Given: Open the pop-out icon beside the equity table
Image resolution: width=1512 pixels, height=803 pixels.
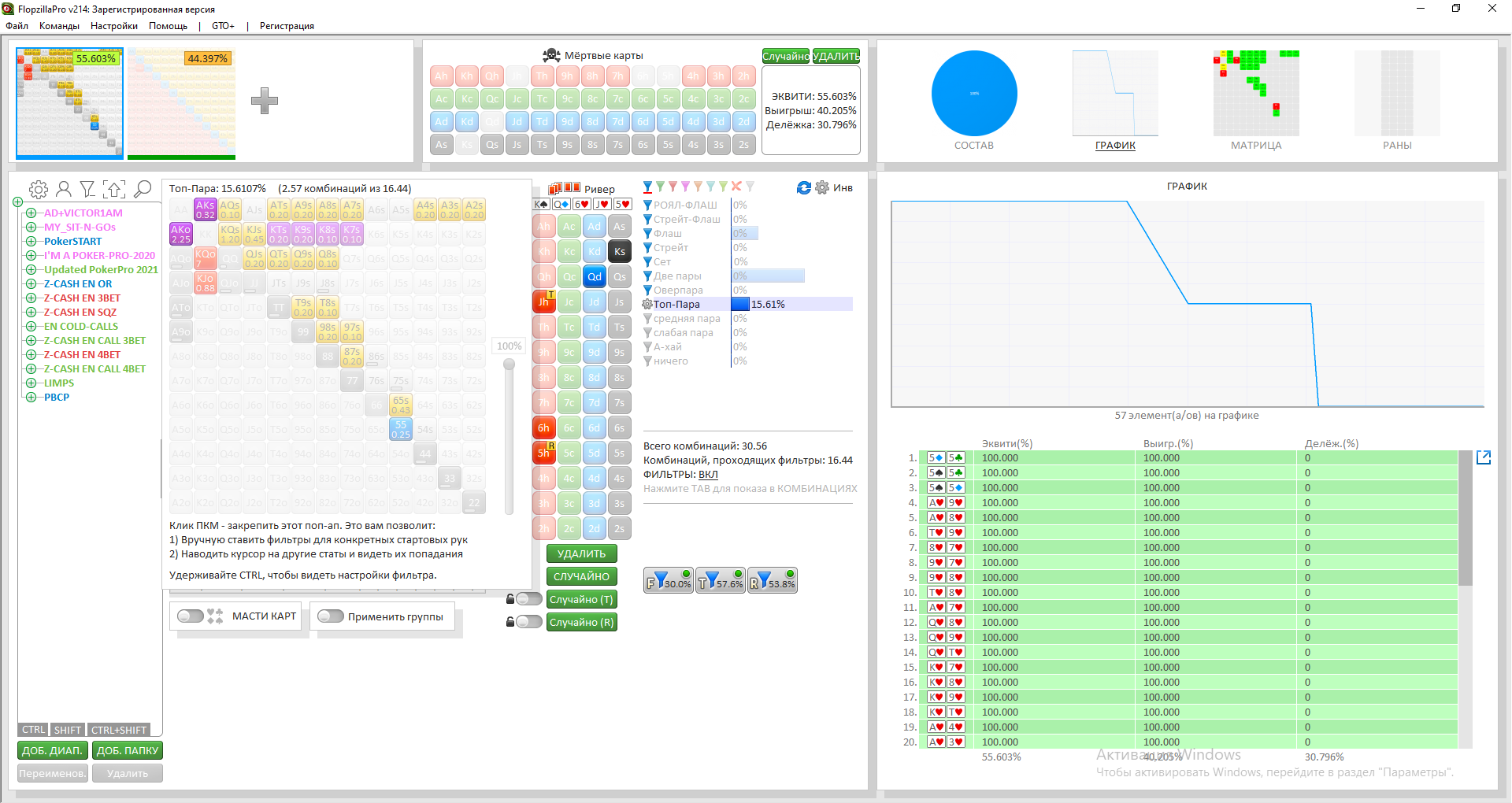Looking at the screenshot, I should [1484, 457].
